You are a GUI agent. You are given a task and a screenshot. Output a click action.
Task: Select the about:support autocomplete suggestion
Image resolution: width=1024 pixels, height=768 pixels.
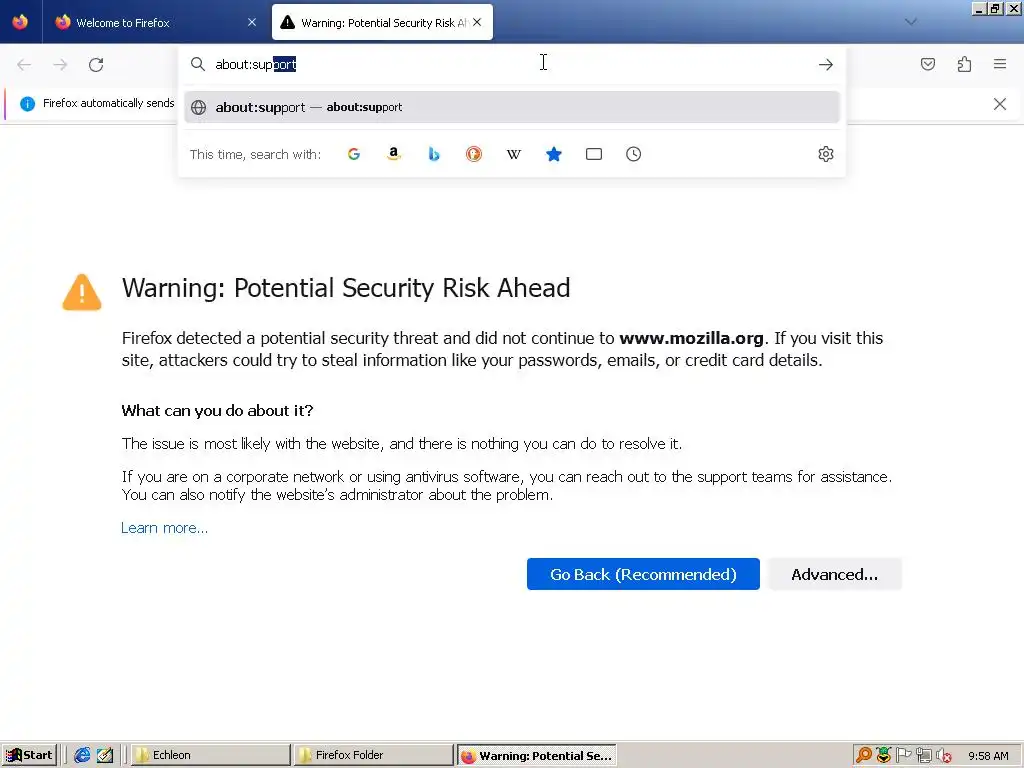tap(511, 107)
